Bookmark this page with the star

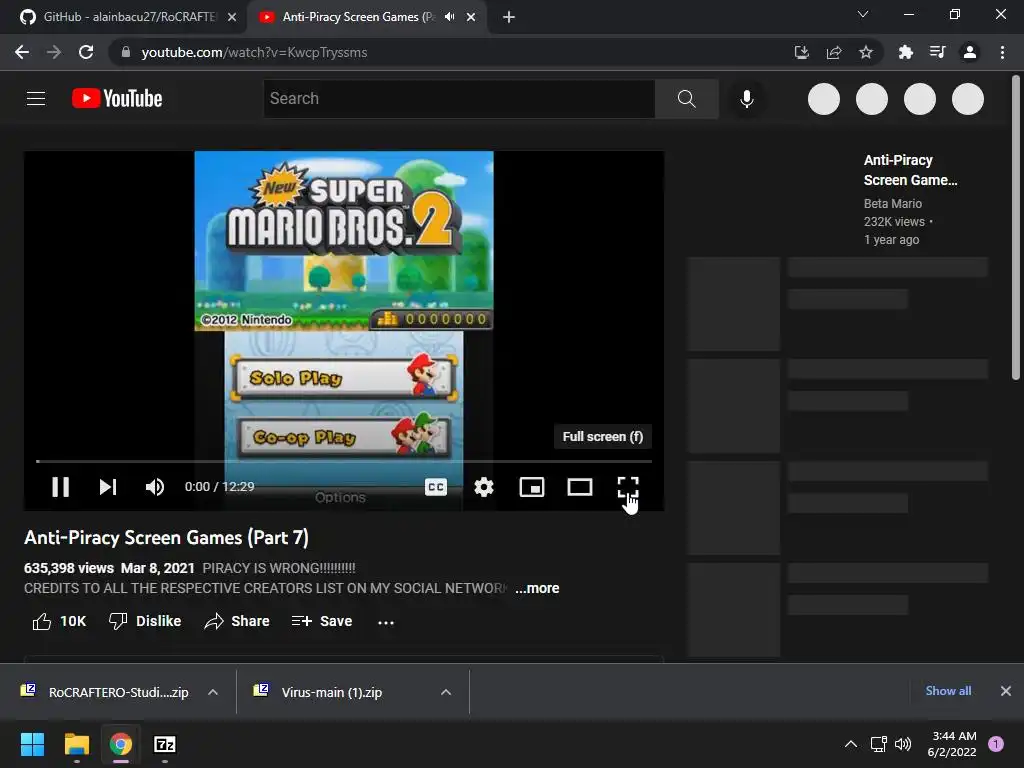pos(866,52)
